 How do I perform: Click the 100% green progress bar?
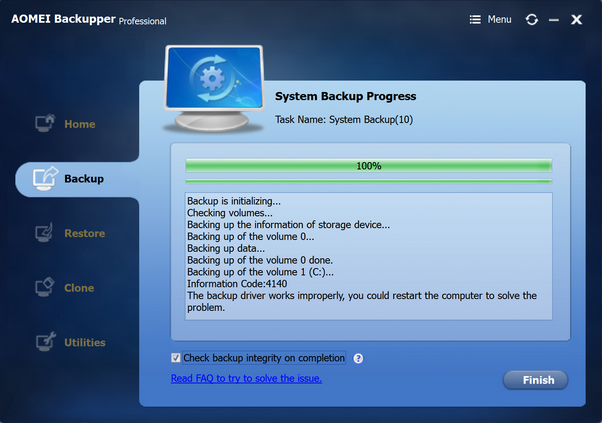tap(369, 166)
